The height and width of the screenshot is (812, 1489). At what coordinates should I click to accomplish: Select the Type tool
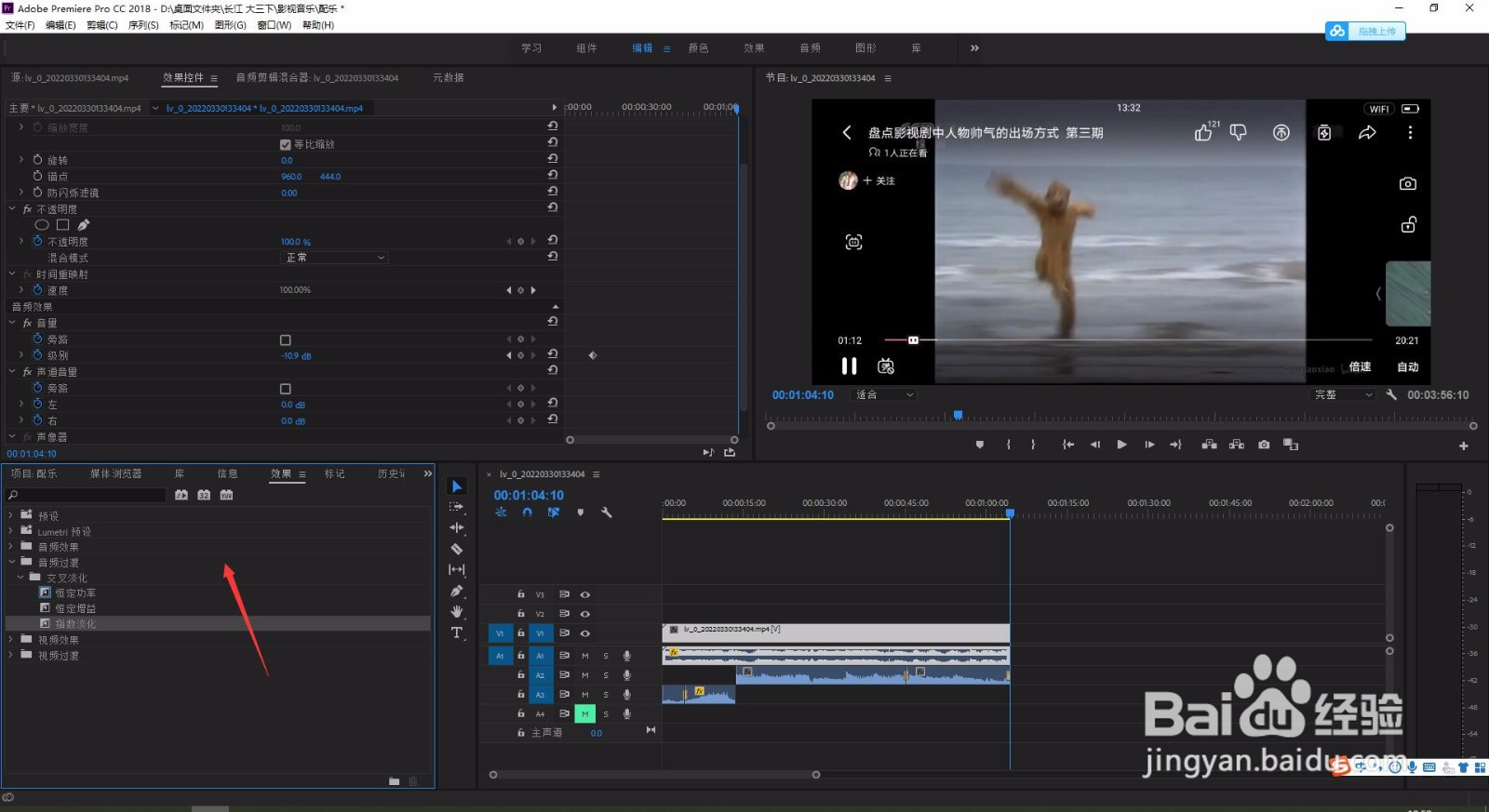[457, 632]
